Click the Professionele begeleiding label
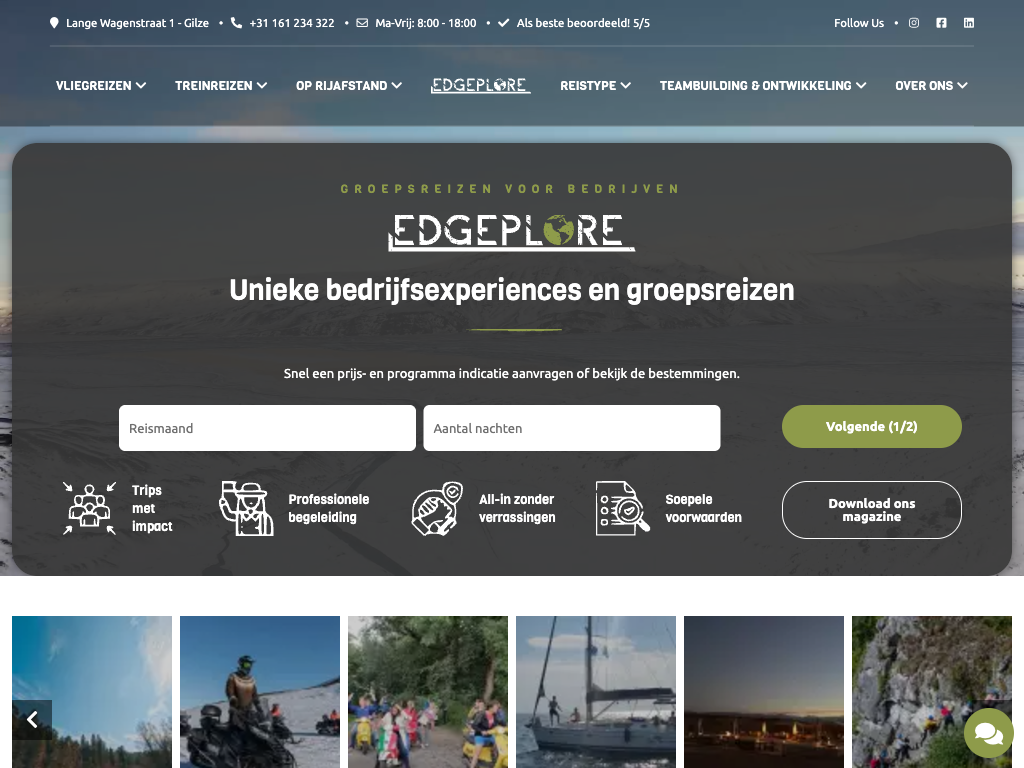The image size is (1024, 768). 328,508
